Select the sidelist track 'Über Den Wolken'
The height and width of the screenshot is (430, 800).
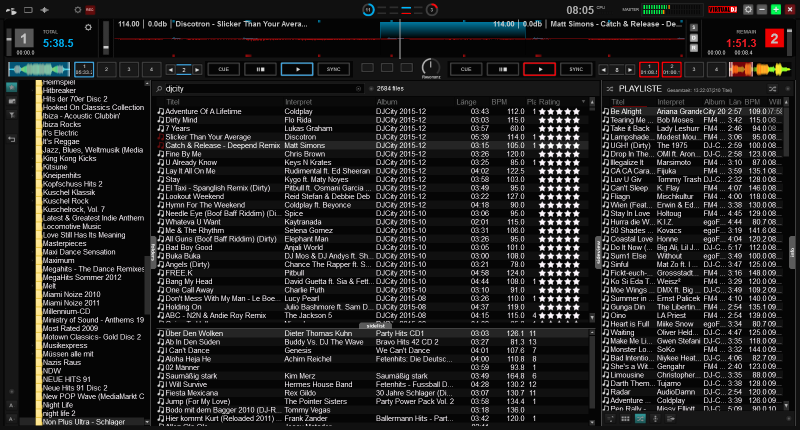click(x=372, y=333)
